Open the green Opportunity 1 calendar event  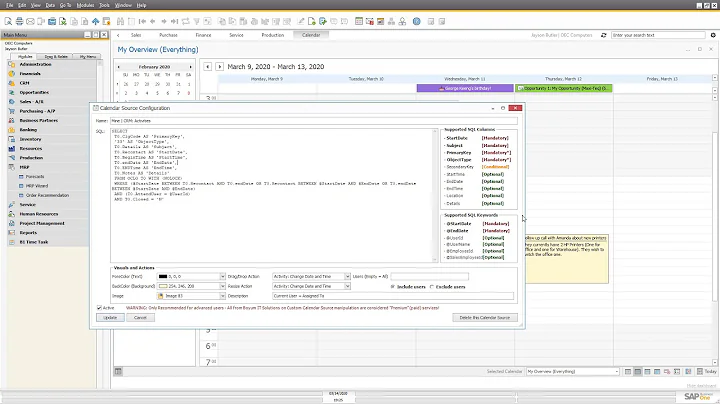click(564, 88)
